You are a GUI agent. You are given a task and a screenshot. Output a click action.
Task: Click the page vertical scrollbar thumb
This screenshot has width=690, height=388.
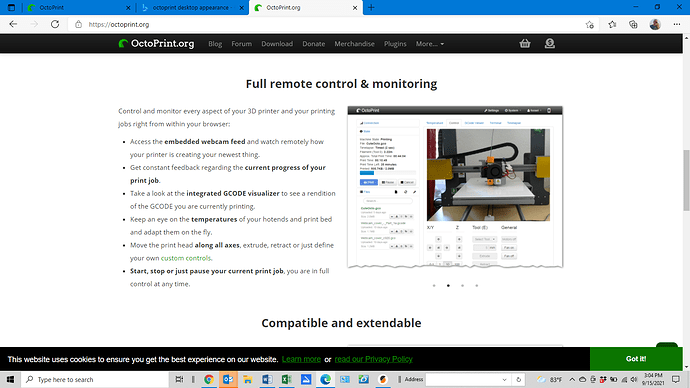pyautogui.click(x=686, y=180)
